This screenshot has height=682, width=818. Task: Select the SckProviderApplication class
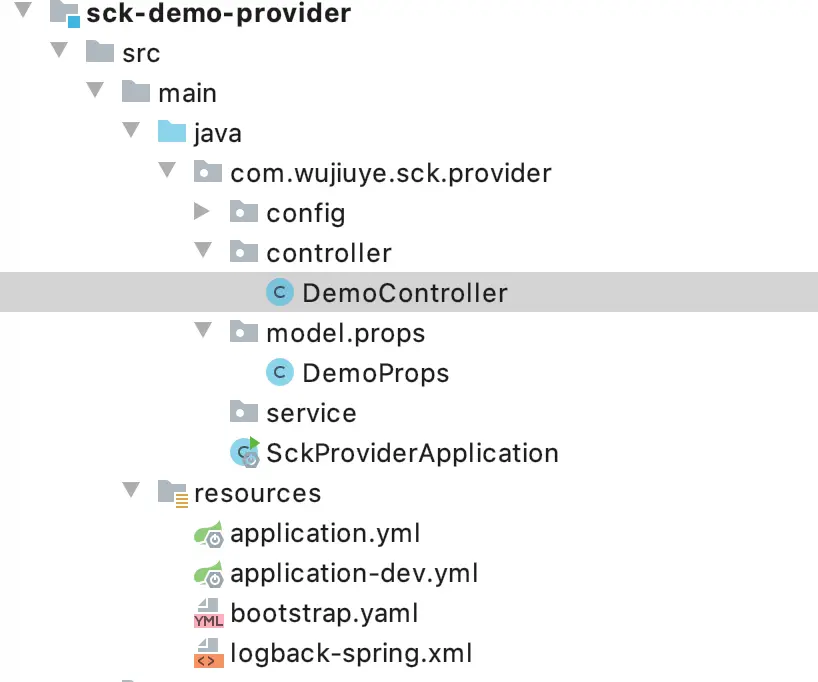[x=412, y=453]
